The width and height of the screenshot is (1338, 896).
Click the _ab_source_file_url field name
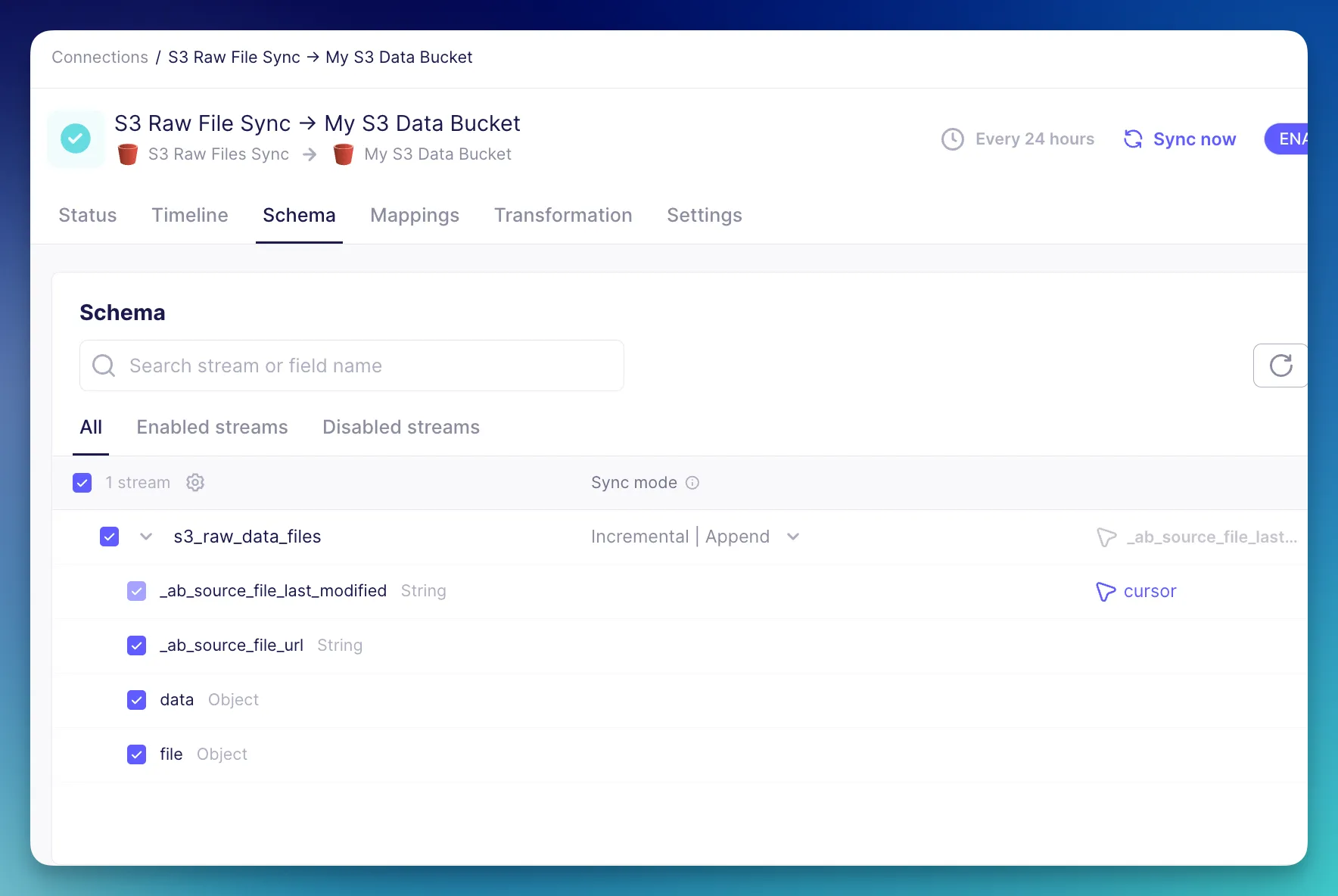[x=232, y=646]
